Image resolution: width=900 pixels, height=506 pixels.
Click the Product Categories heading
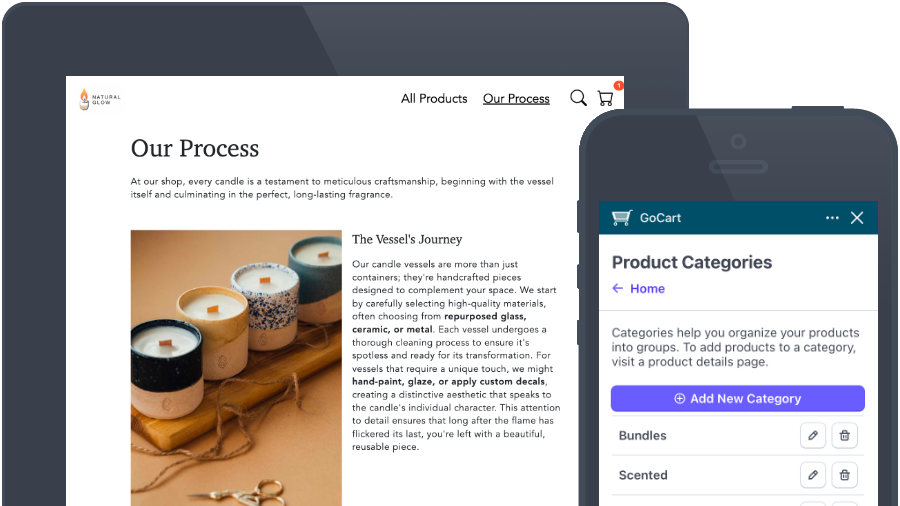pos(692,262)
